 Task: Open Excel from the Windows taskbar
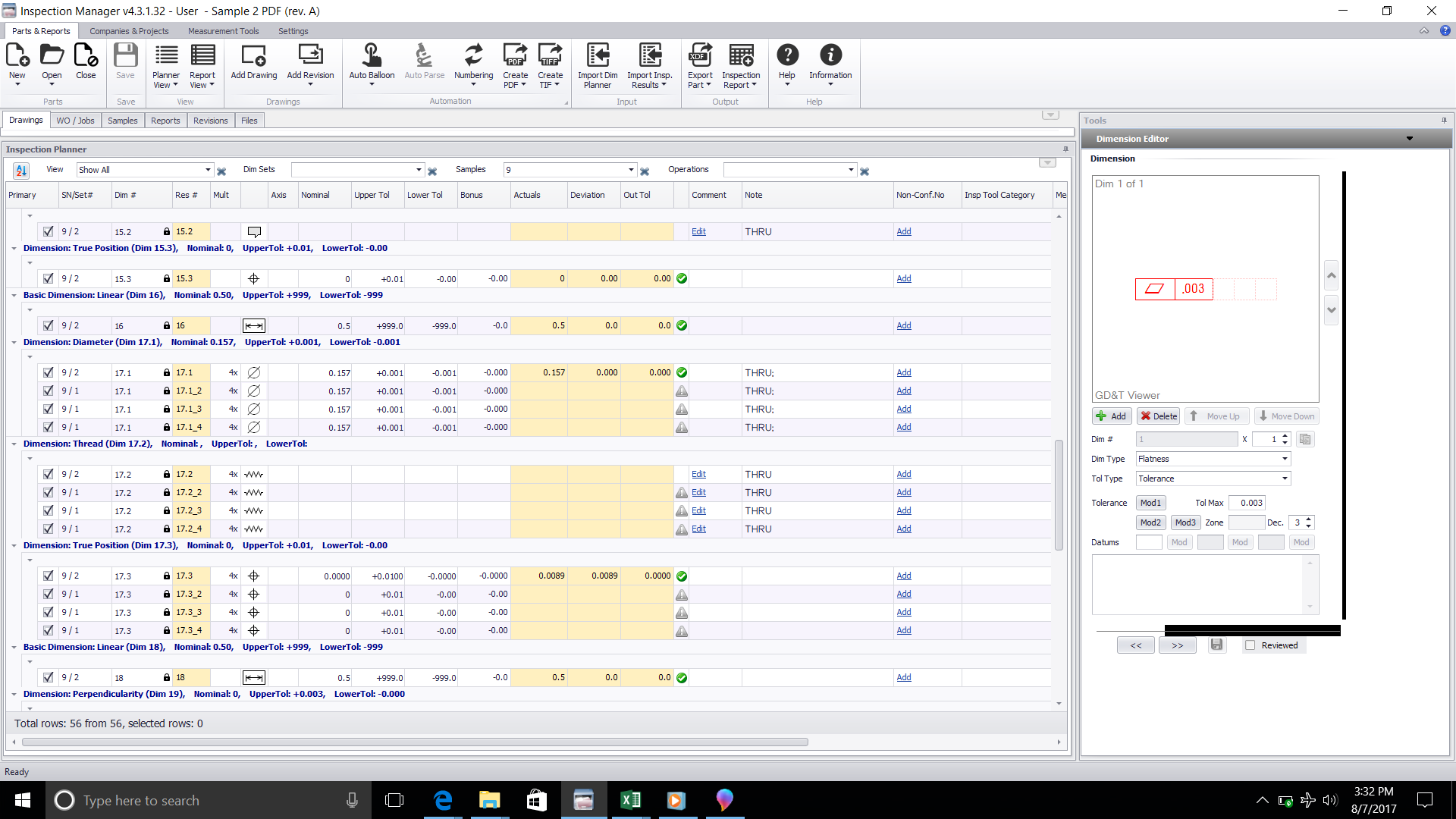click(630, 800)
